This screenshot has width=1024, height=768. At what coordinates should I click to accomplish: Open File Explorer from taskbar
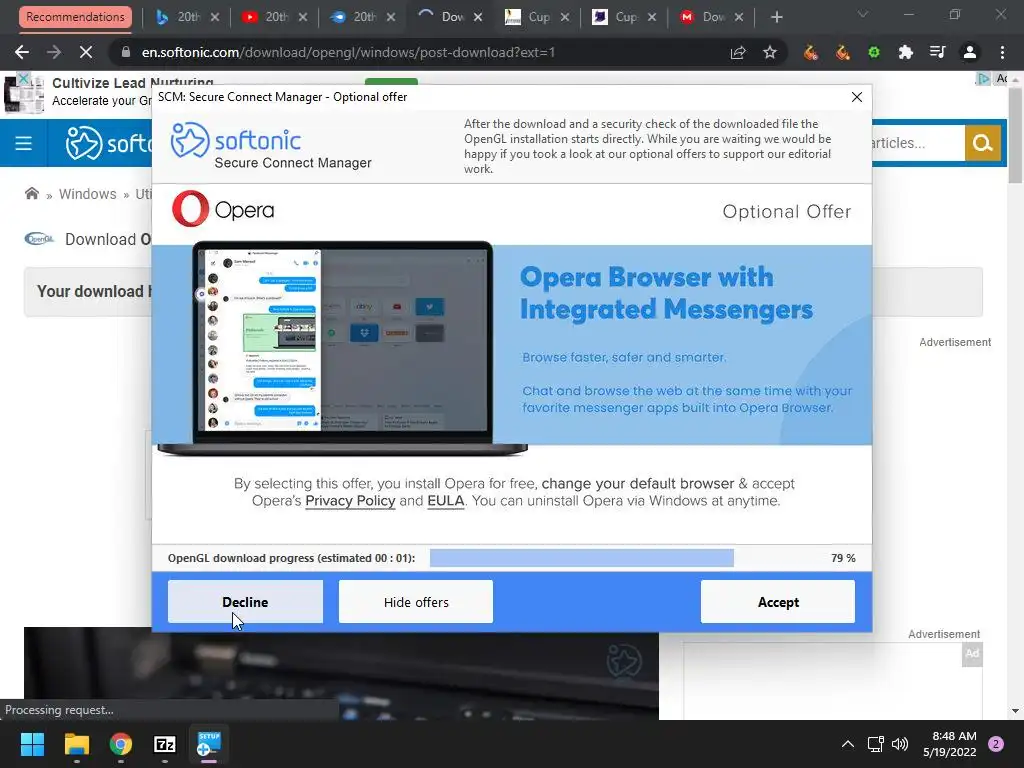[x=76, y=744]
